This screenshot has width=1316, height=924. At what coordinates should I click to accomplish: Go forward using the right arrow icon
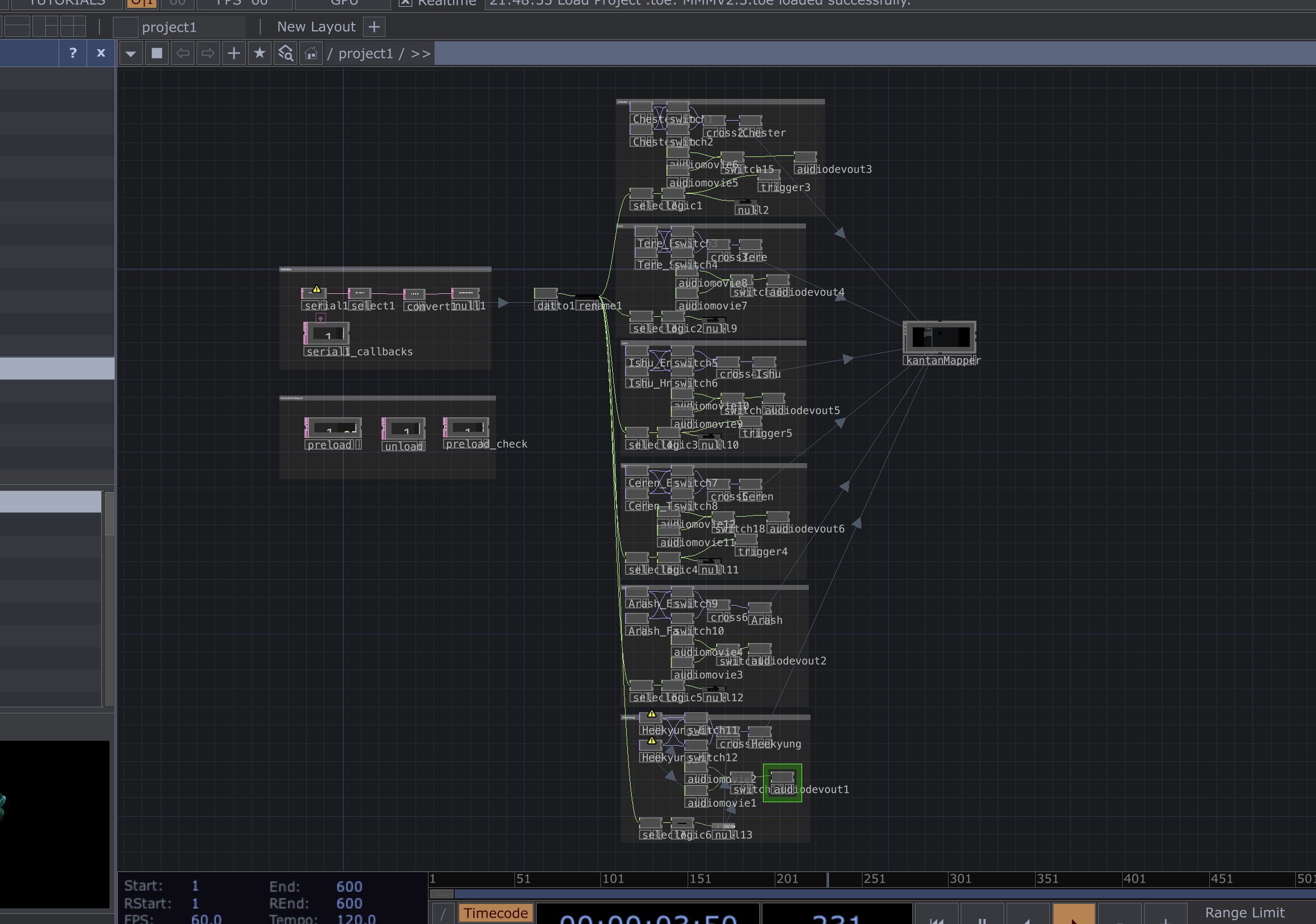tap(207, 53)
